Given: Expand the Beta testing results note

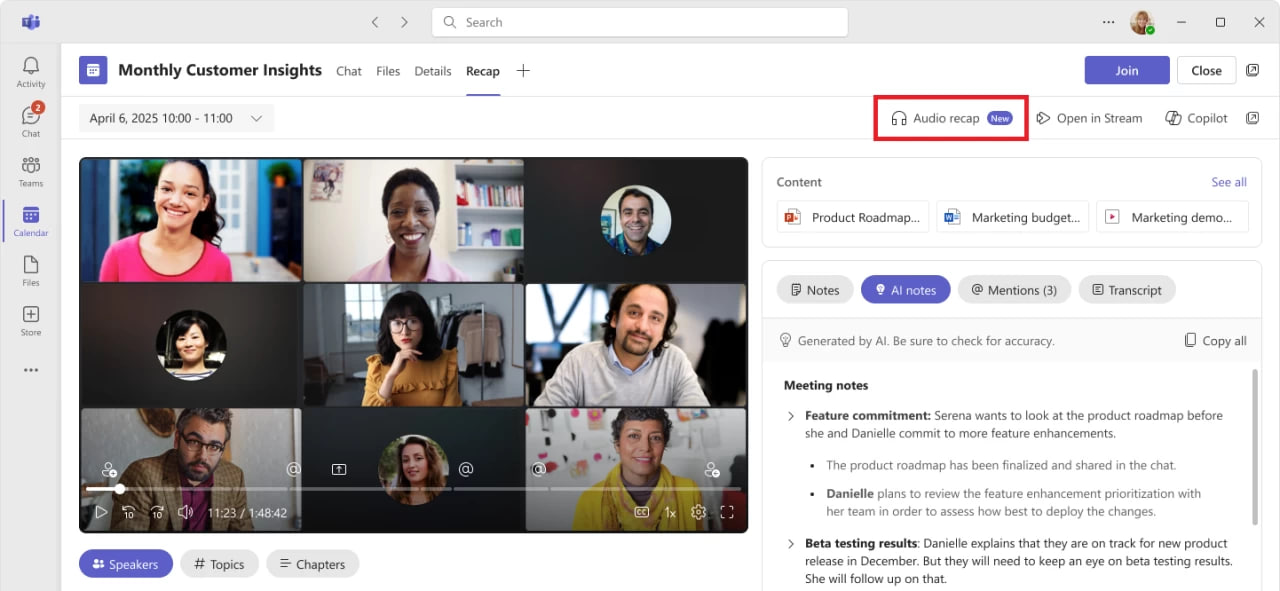Looking at the screenshot, I should (x=790, y=543).
